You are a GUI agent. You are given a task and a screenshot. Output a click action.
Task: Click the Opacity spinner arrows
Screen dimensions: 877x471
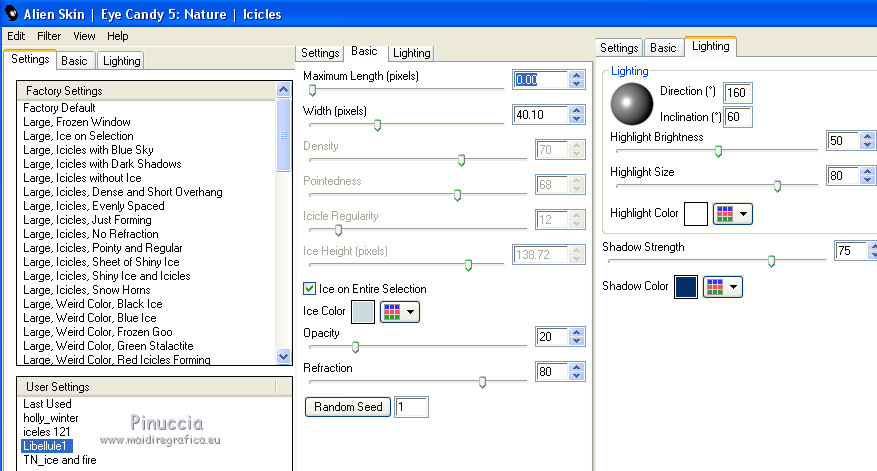(x=577, y=336)
